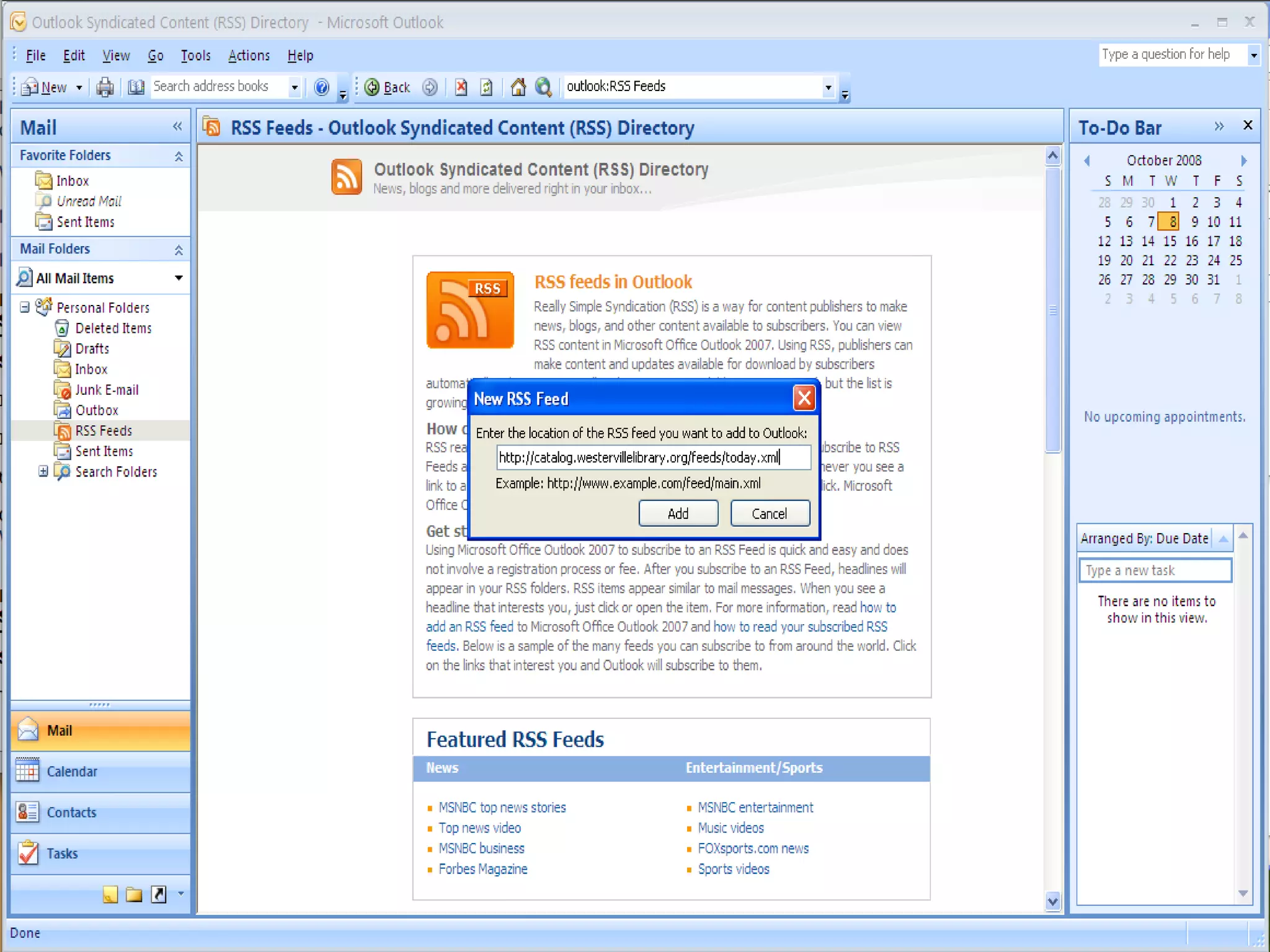Click the RSS feed location text field
Viewport: 1270px width, 952px height.
(652, 457)
